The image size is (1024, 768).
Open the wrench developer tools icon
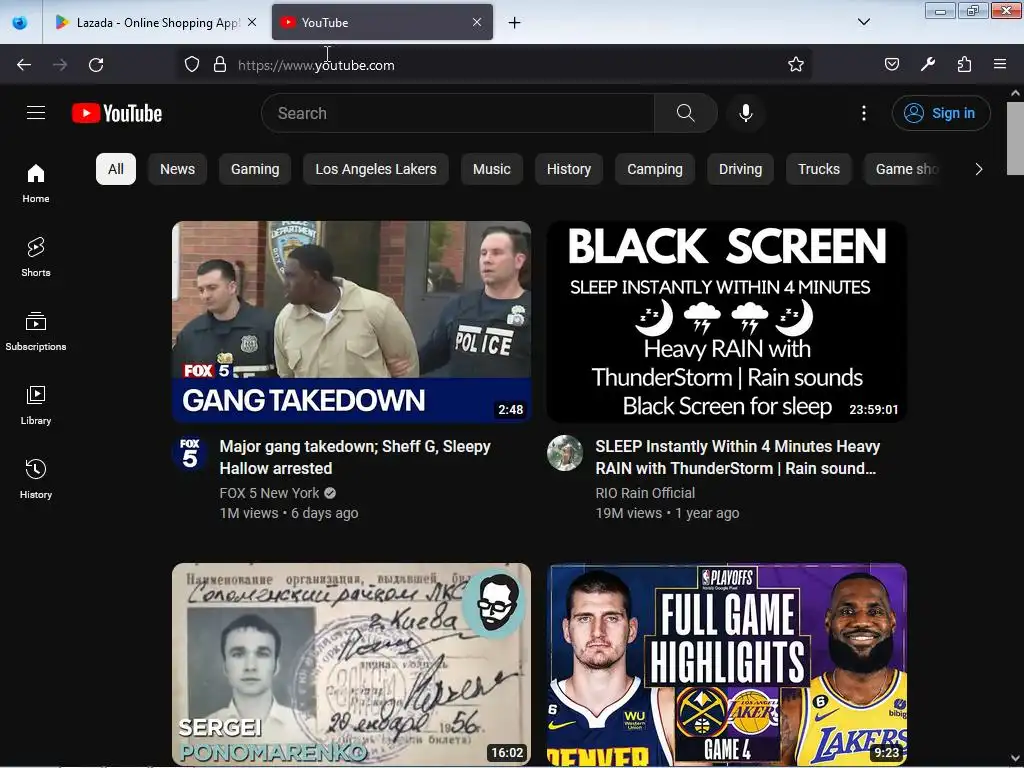[x=928, y=64]
